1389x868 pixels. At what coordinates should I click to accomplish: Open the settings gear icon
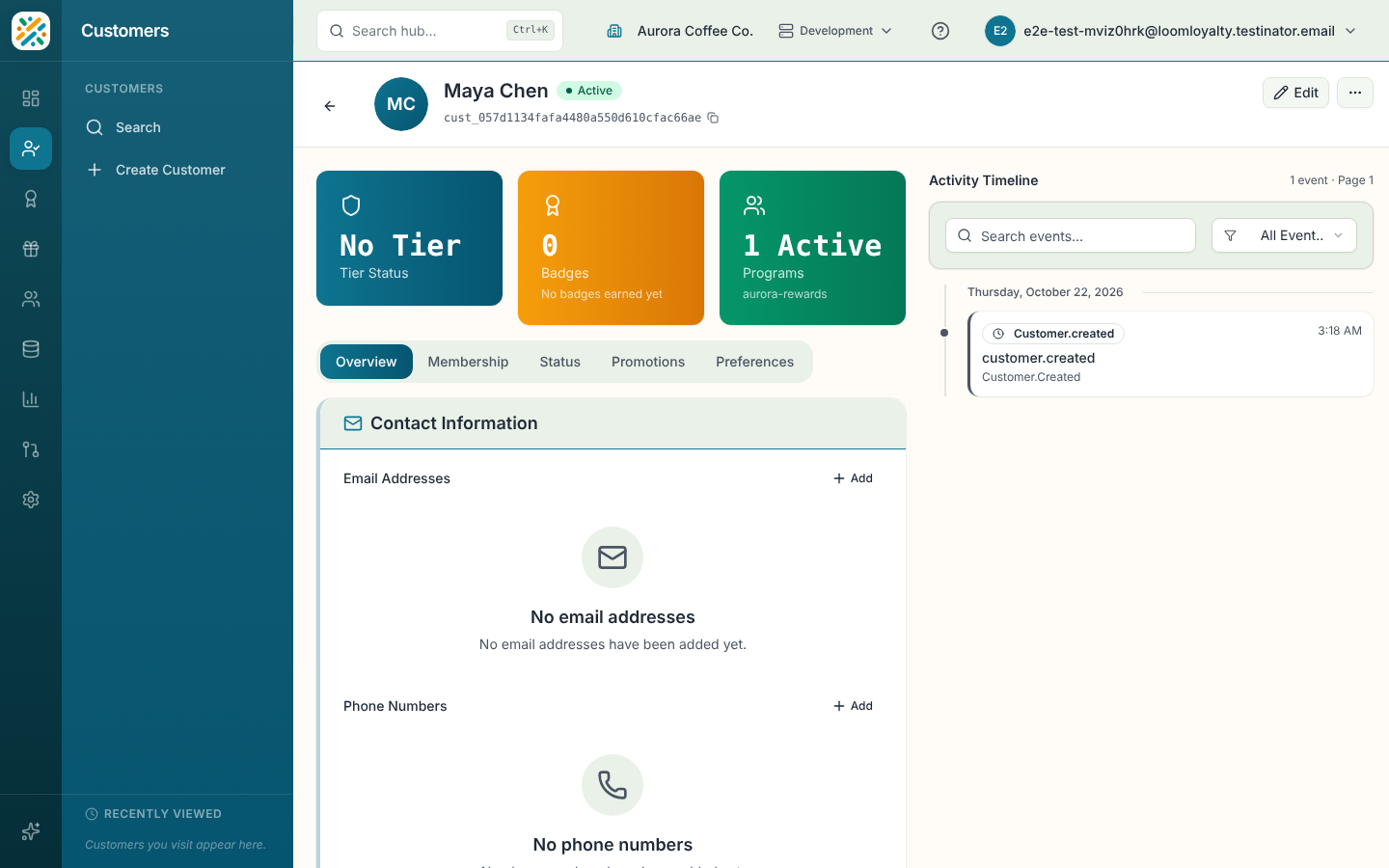click(31, 500)
